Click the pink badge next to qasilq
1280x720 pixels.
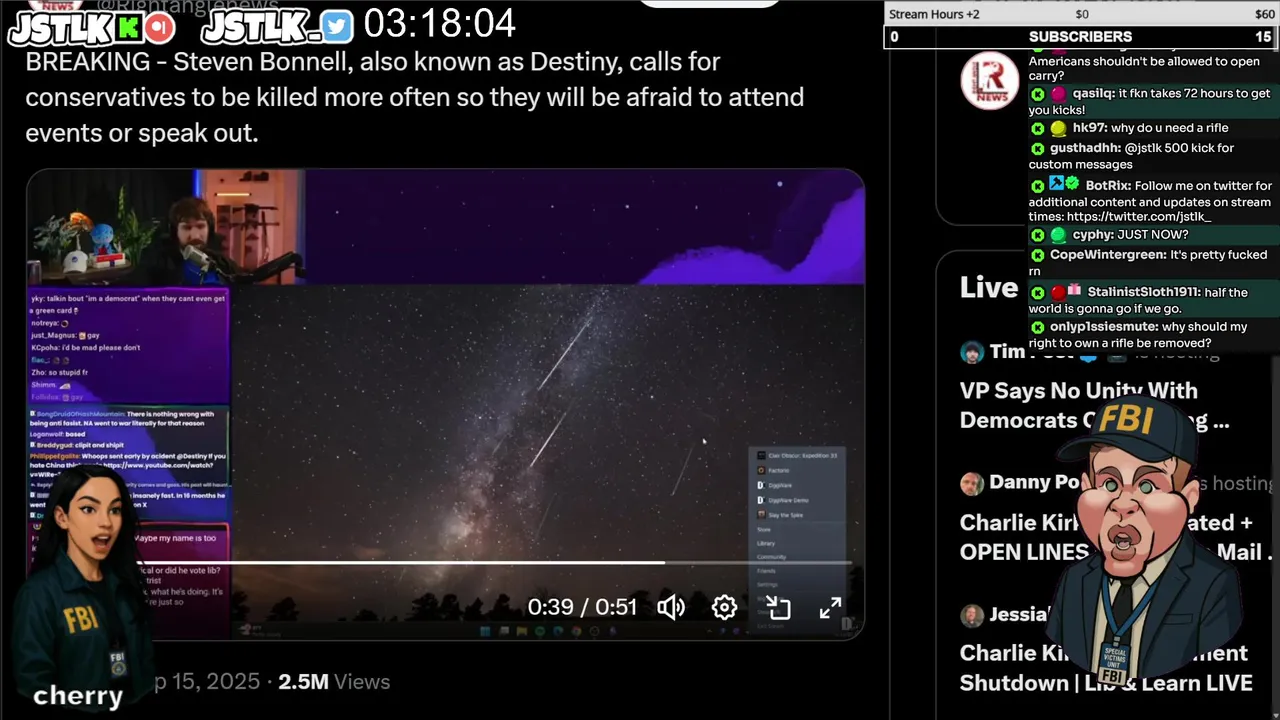click(1057, 94)
